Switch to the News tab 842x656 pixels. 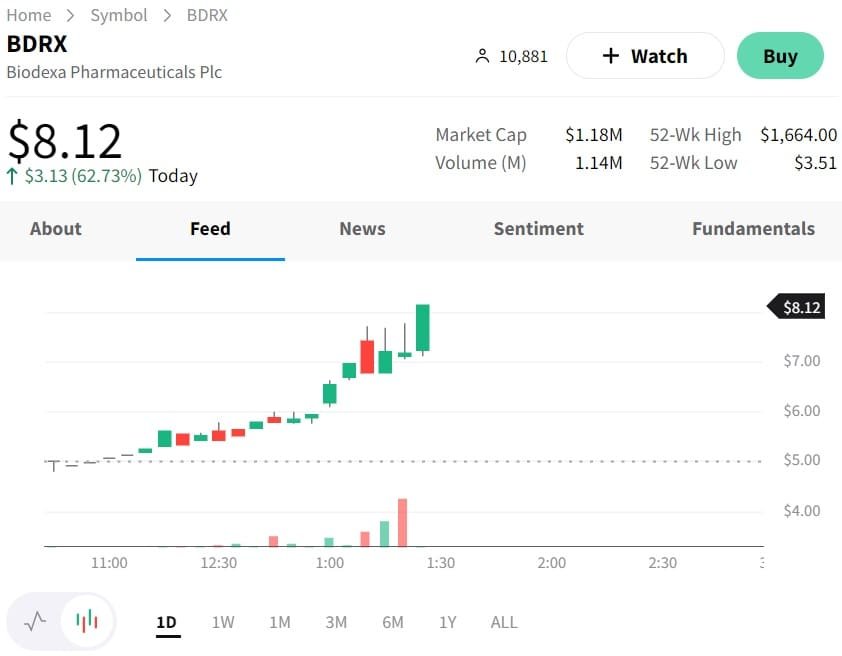[x=362, y=229]
